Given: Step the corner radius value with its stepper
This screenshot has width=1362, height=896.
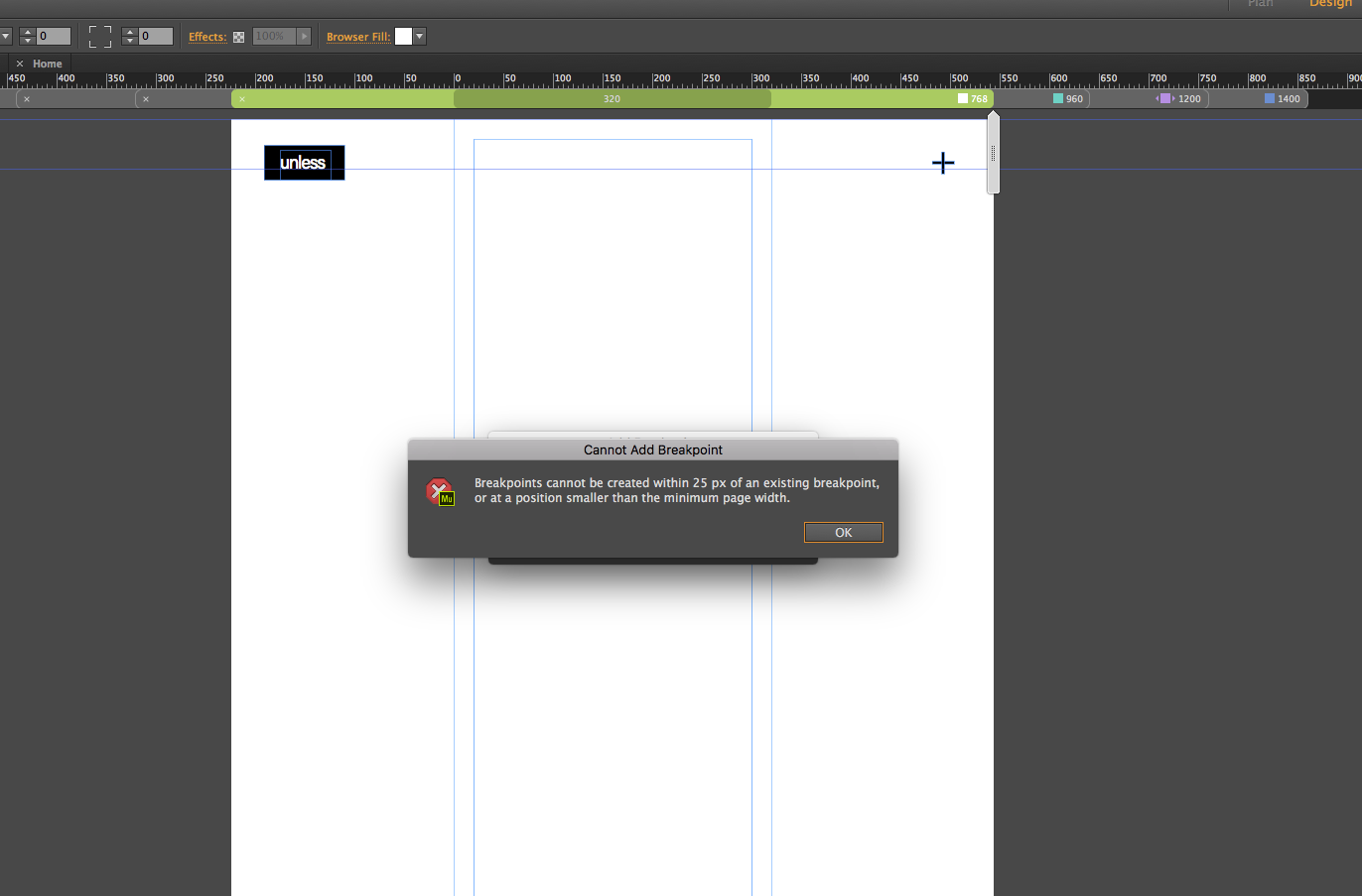Looking at the screenshot, I should tap(129, 36).
